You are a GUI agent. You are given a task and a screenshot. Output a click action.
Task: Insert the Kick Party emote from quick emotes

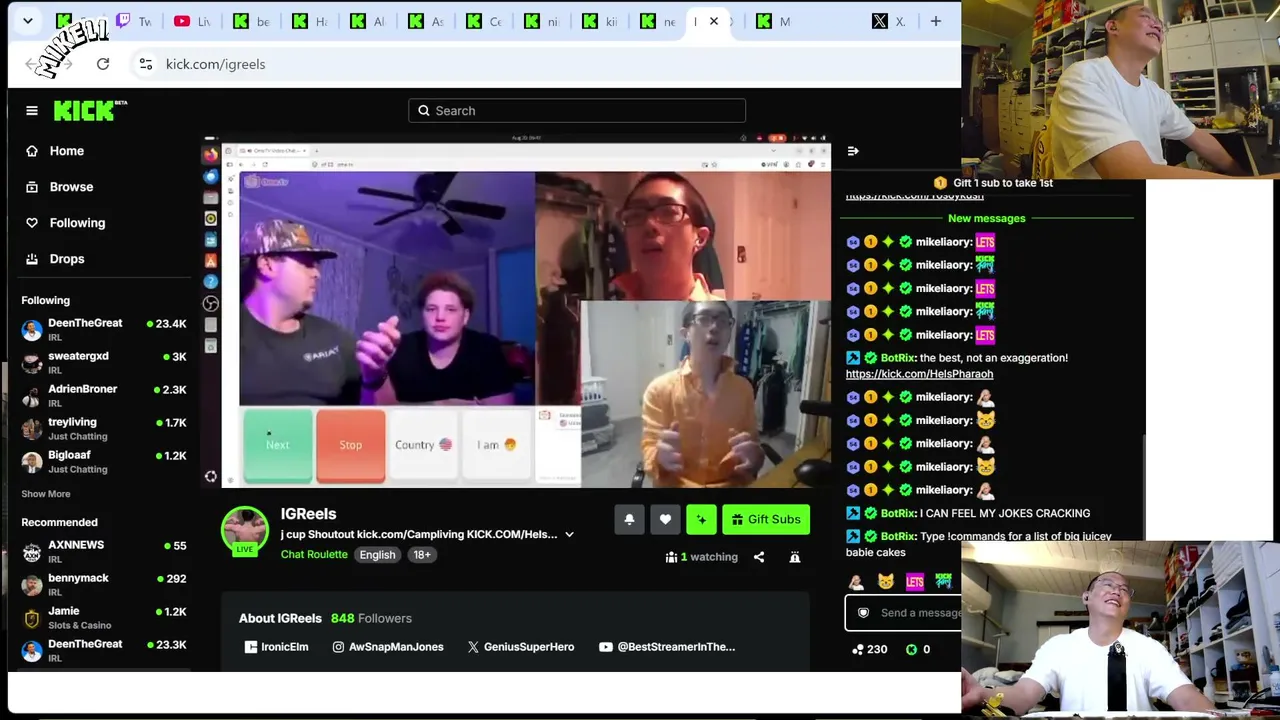pyautogui.click(x=943, y=581)
